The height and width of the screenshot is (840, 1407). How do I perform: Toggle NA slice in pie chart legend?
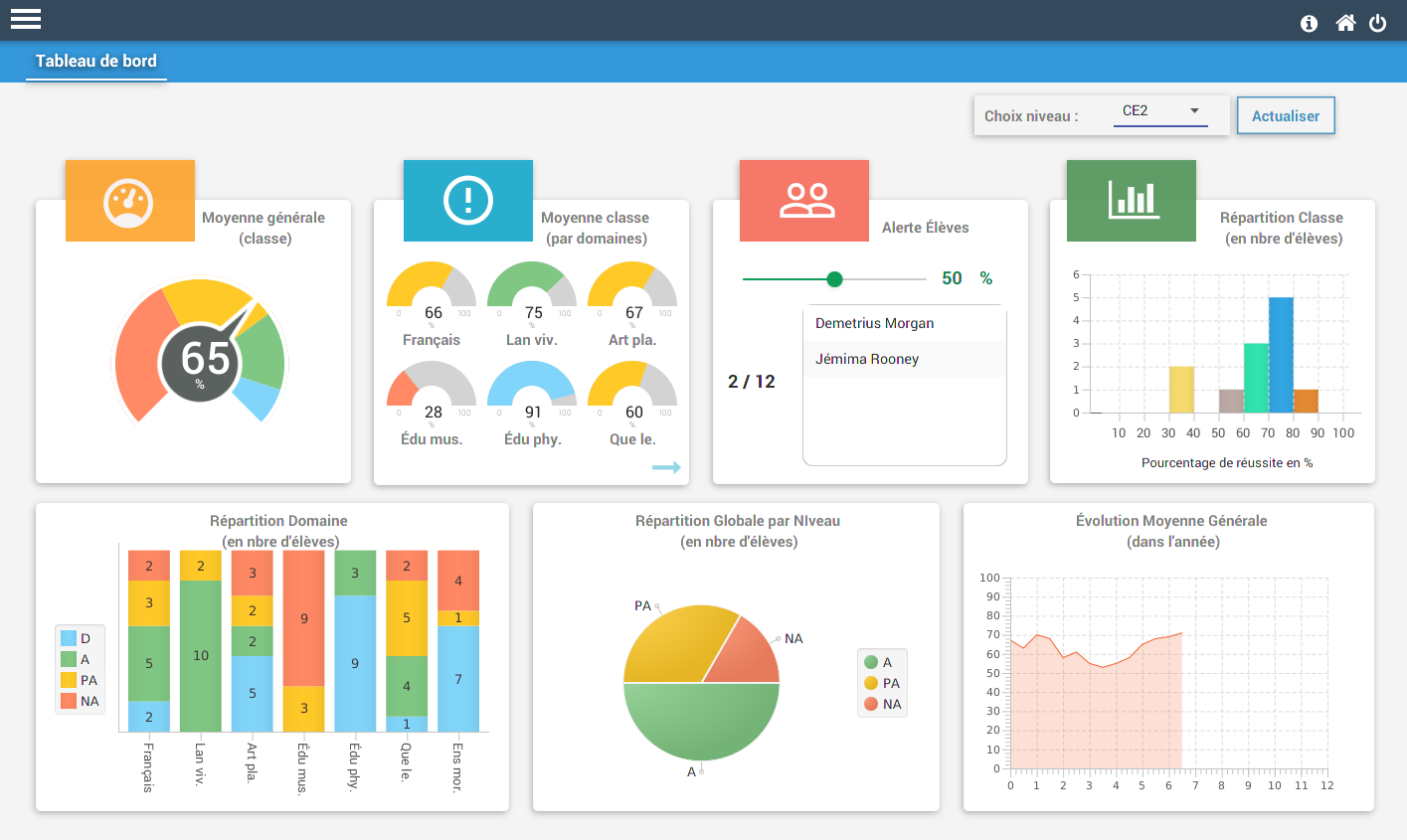(882, 704)
